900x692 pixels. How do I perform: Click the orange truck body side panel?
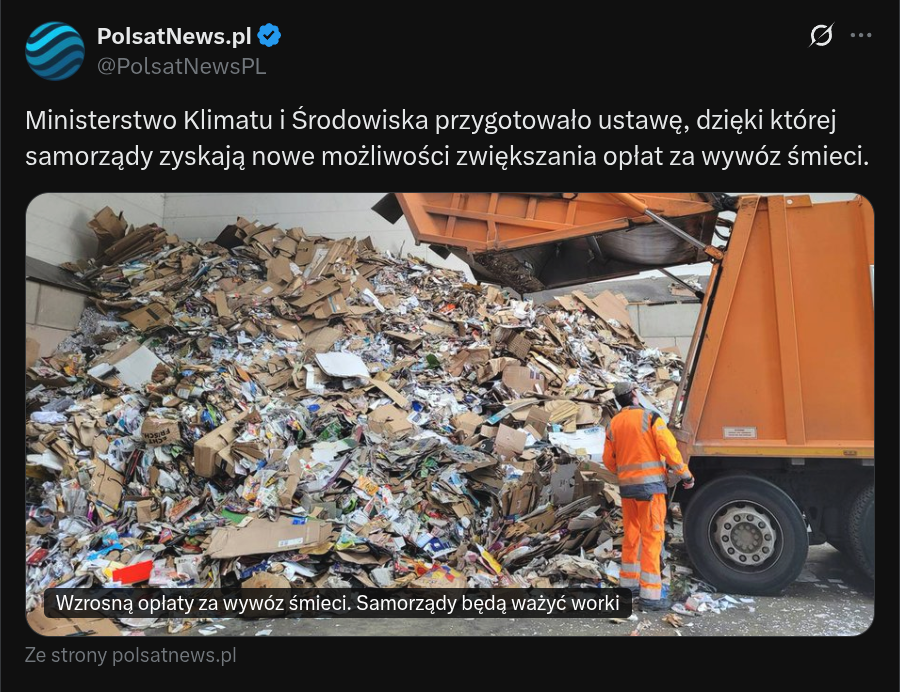(783, 321)
